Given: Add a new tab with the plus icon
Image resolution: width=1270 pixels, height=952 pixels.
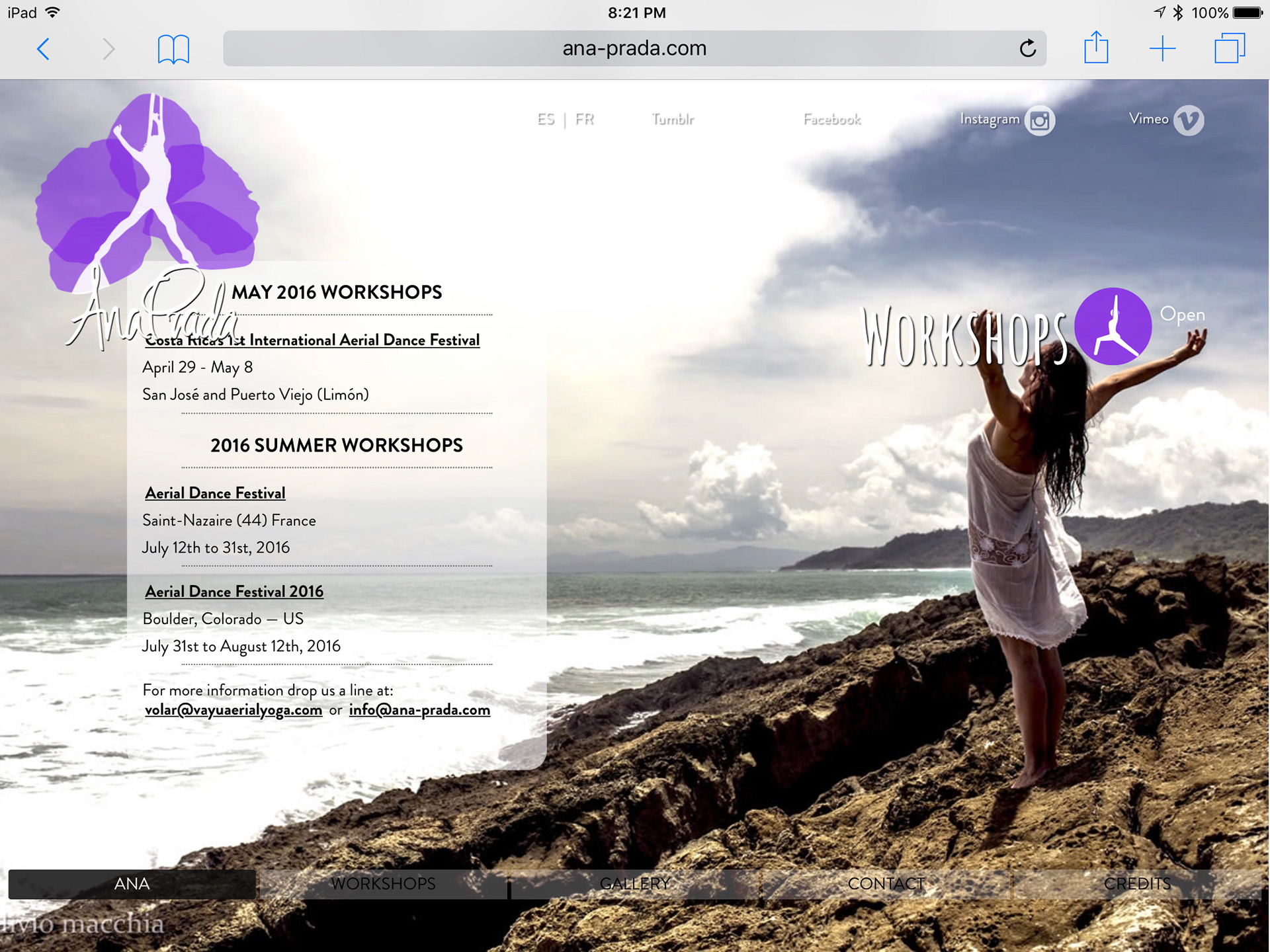Looking at the screenshot, I should [x=1162, y=49].
